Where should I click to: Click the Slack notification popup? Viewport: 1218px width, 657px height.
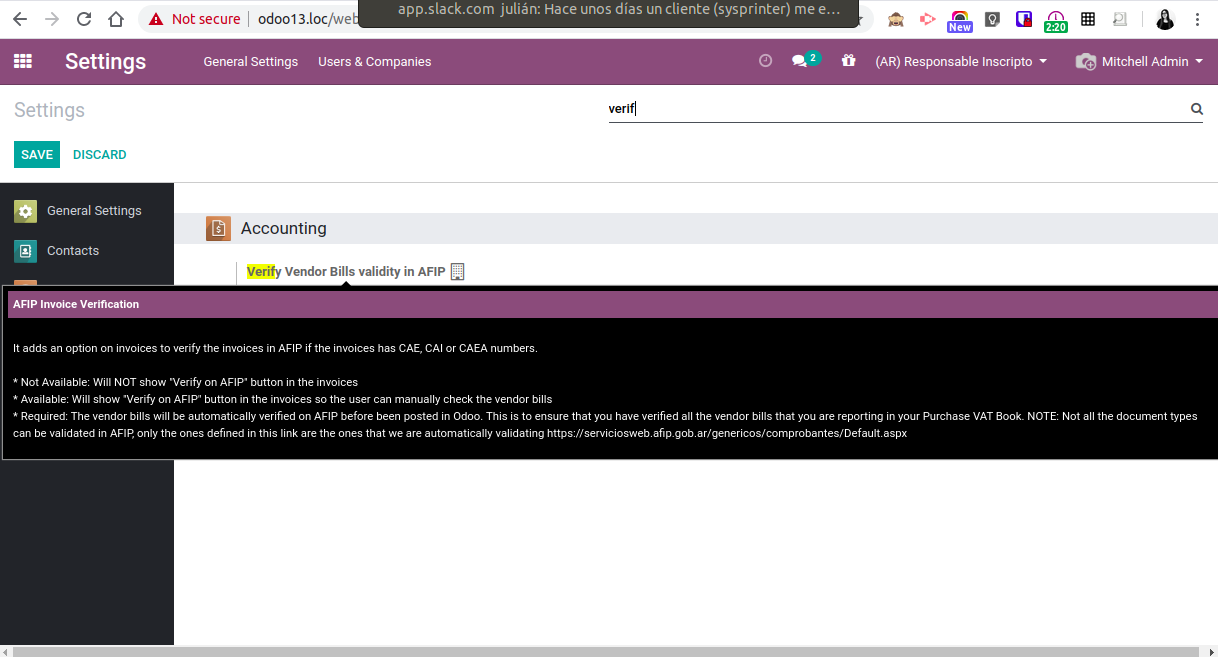click(608, 13)
